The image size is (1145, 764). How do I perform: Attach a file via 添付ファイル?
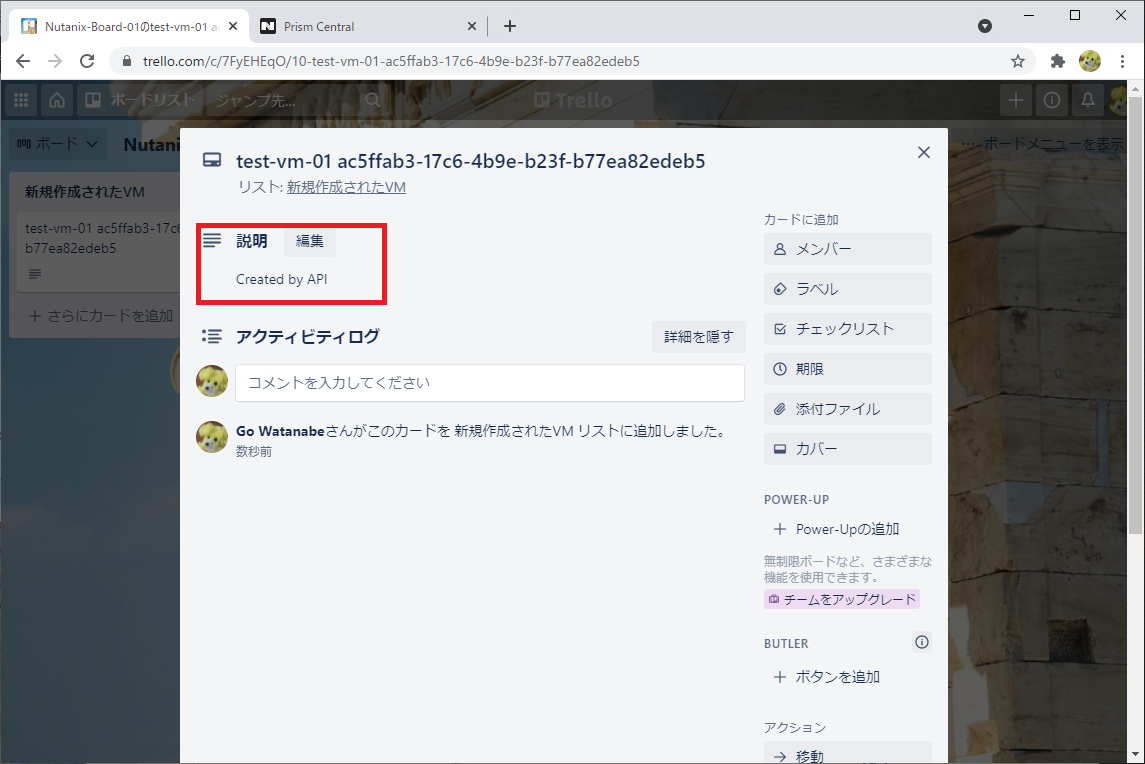pos(846,408)
